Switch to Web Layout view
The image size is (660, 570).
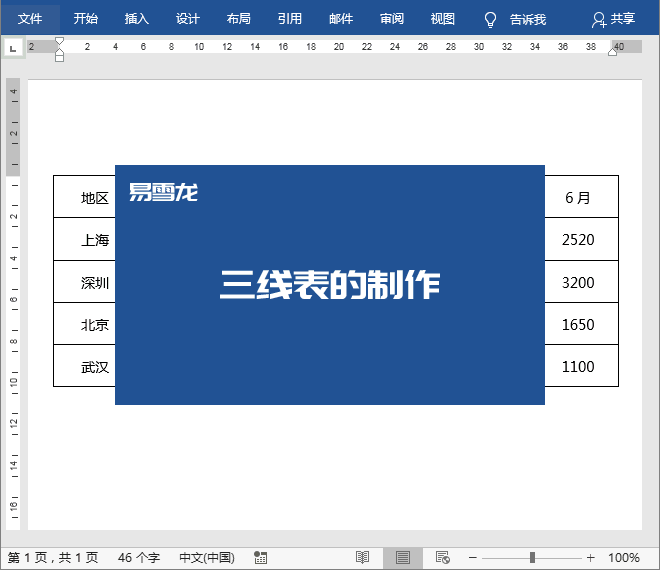pos(443,558)
